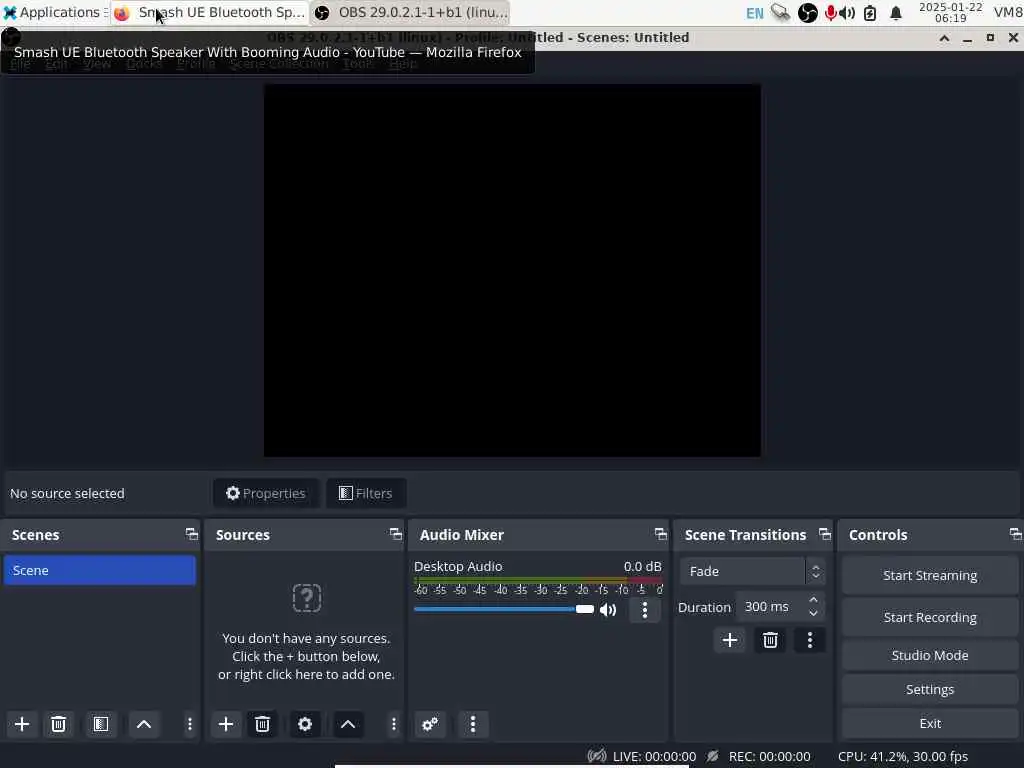Click the black preview canvas
1024x768 pixels.
click(x=512, y=270)
